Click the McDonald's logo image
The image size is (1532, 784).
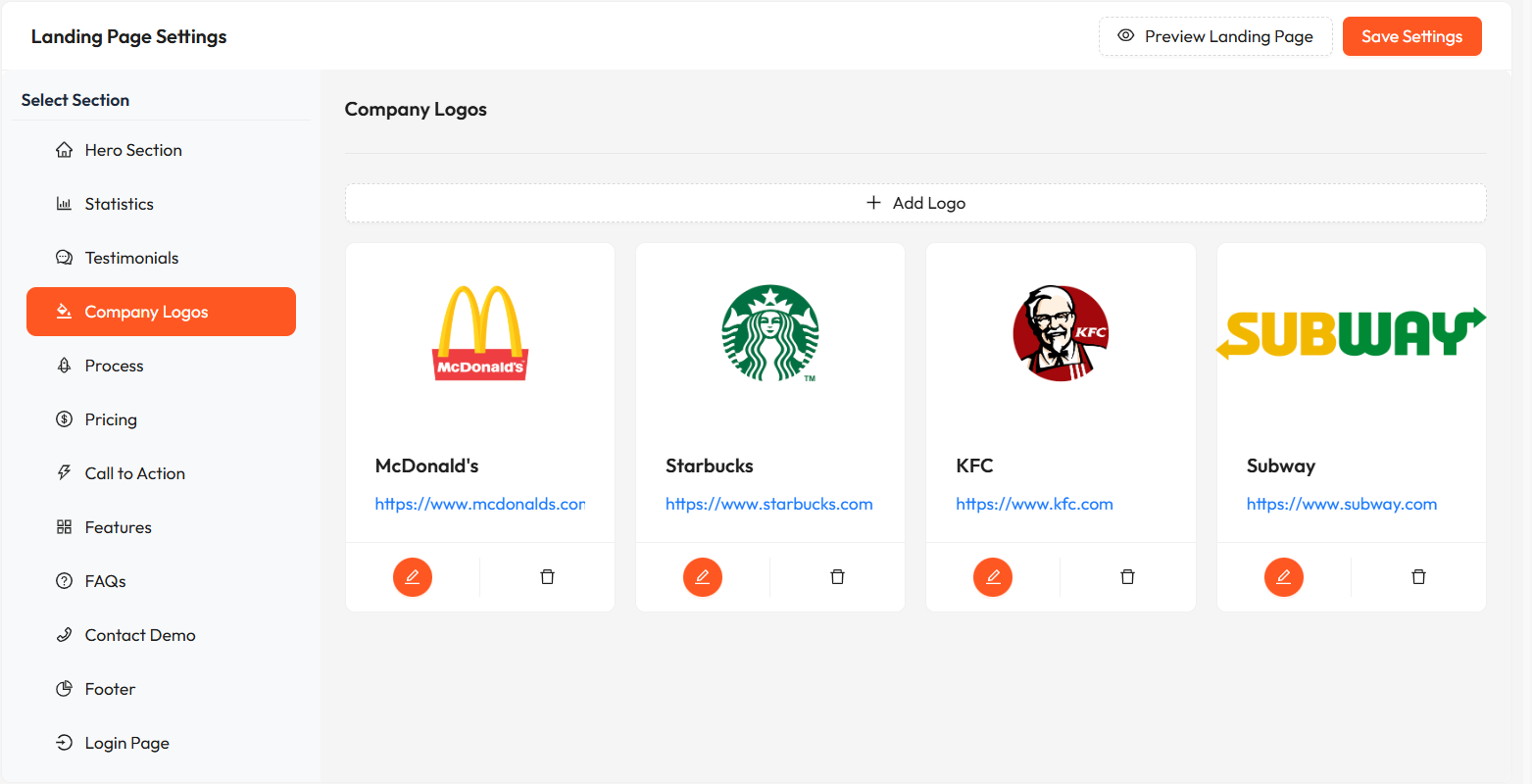coord(480,333)
